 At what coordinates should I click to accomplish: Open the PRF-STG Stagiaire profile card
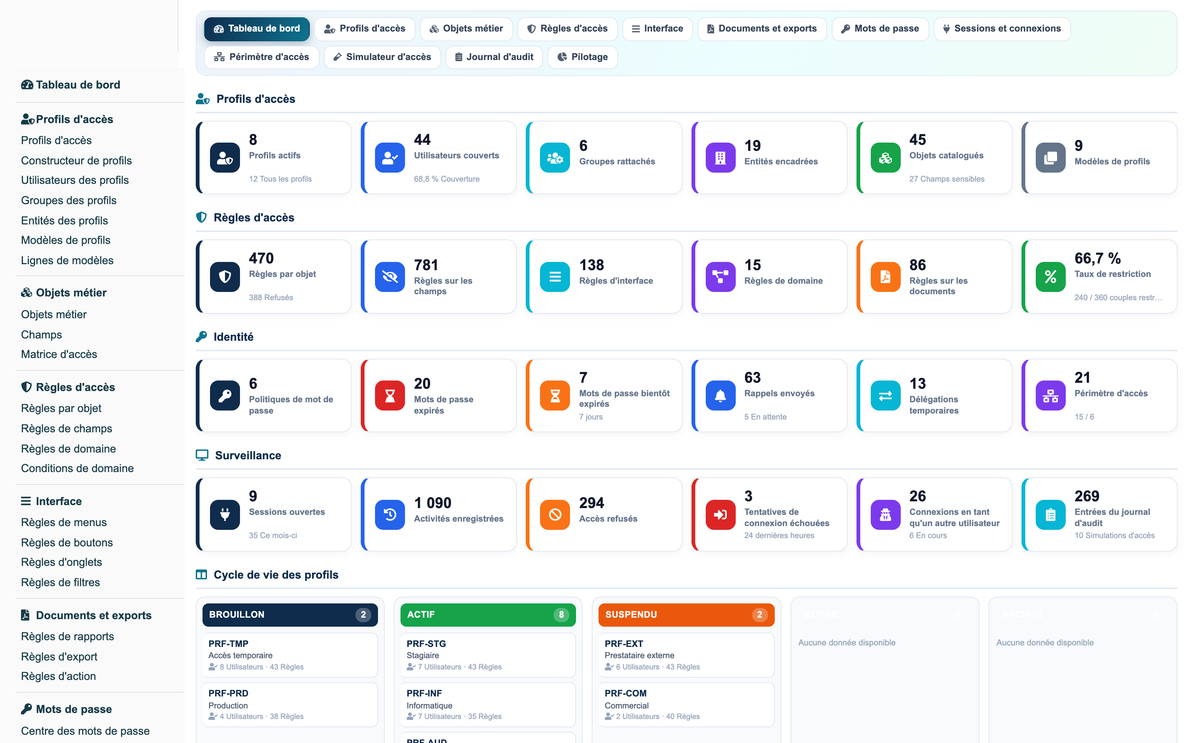(x=488, y=655)
